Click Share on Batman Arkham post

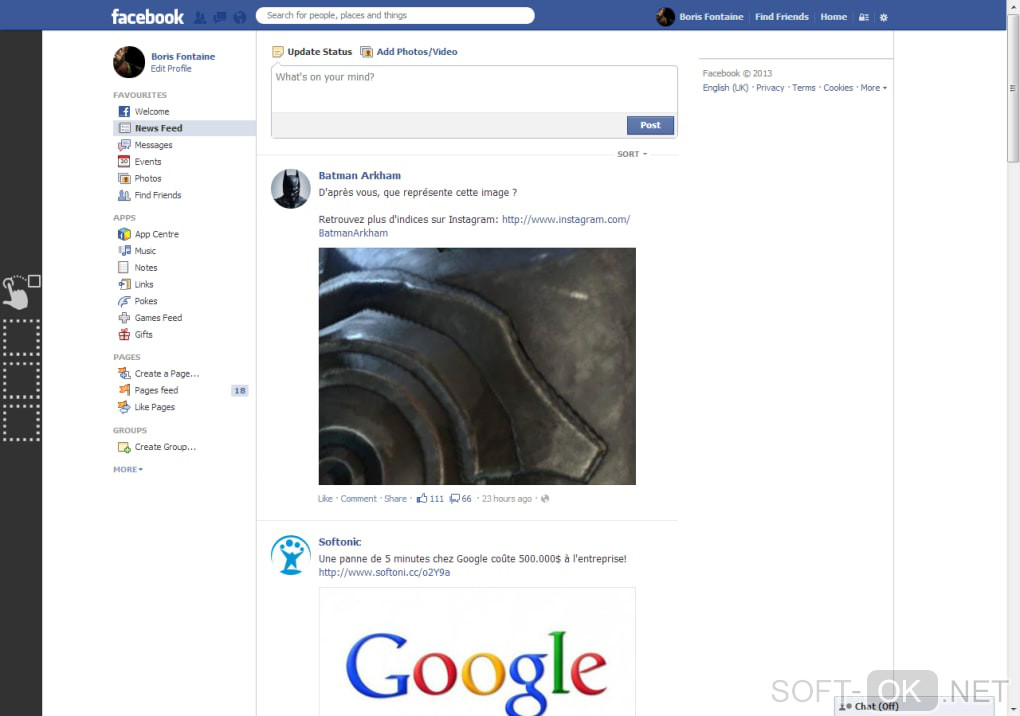396,499
